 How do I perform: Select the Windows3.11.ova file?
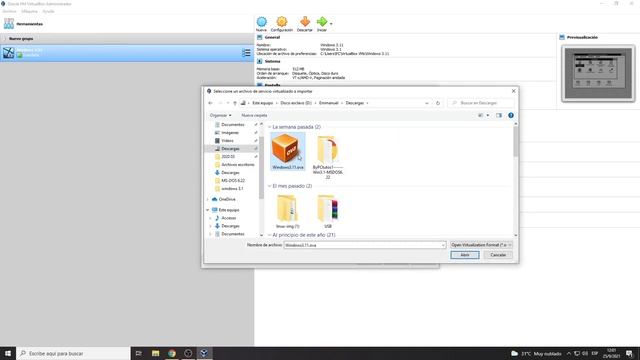tap(288, 151)
